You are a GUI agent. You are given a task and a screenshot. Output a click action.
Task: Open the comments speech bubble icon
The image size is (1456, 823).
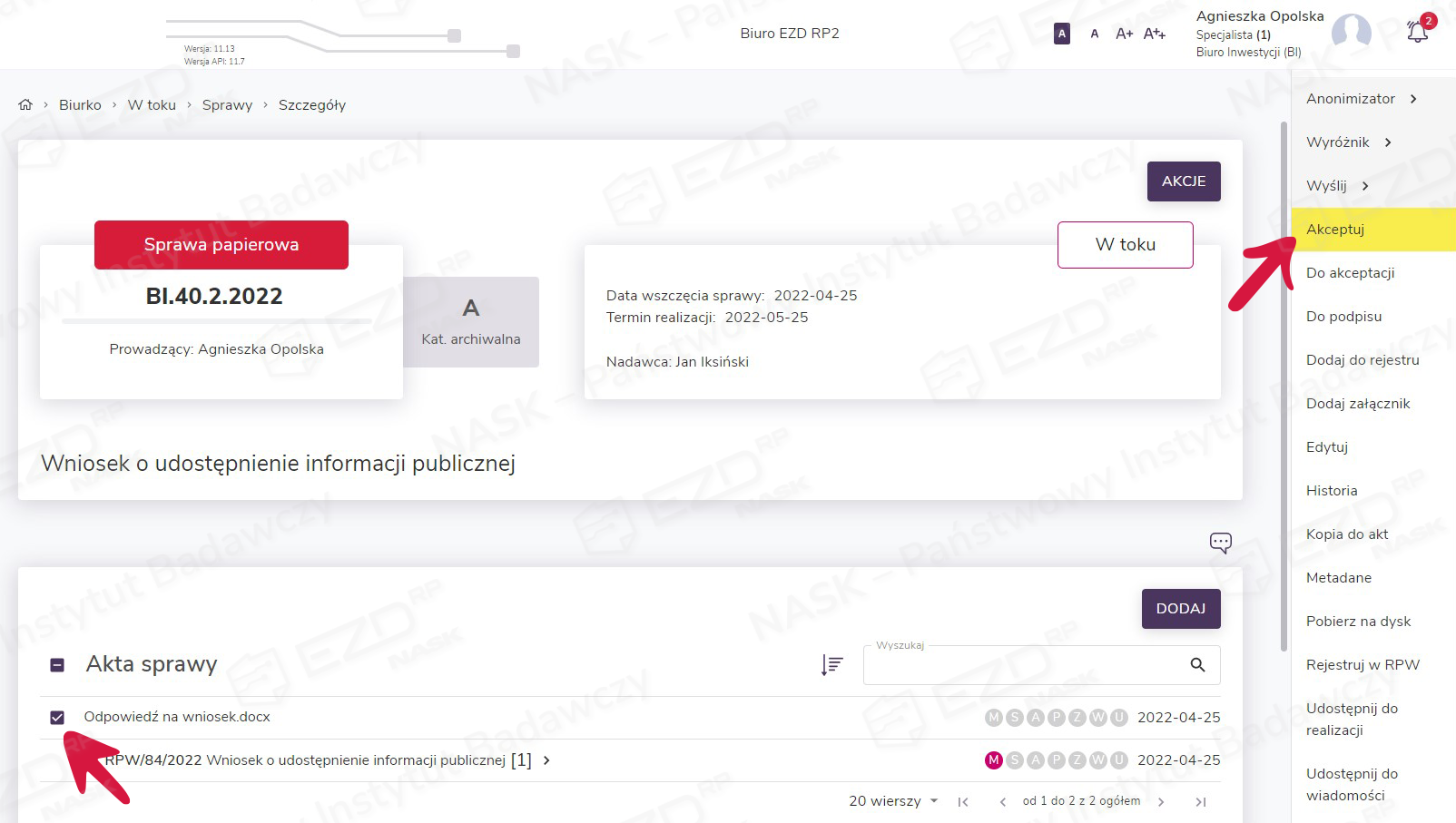(1220, 543)
